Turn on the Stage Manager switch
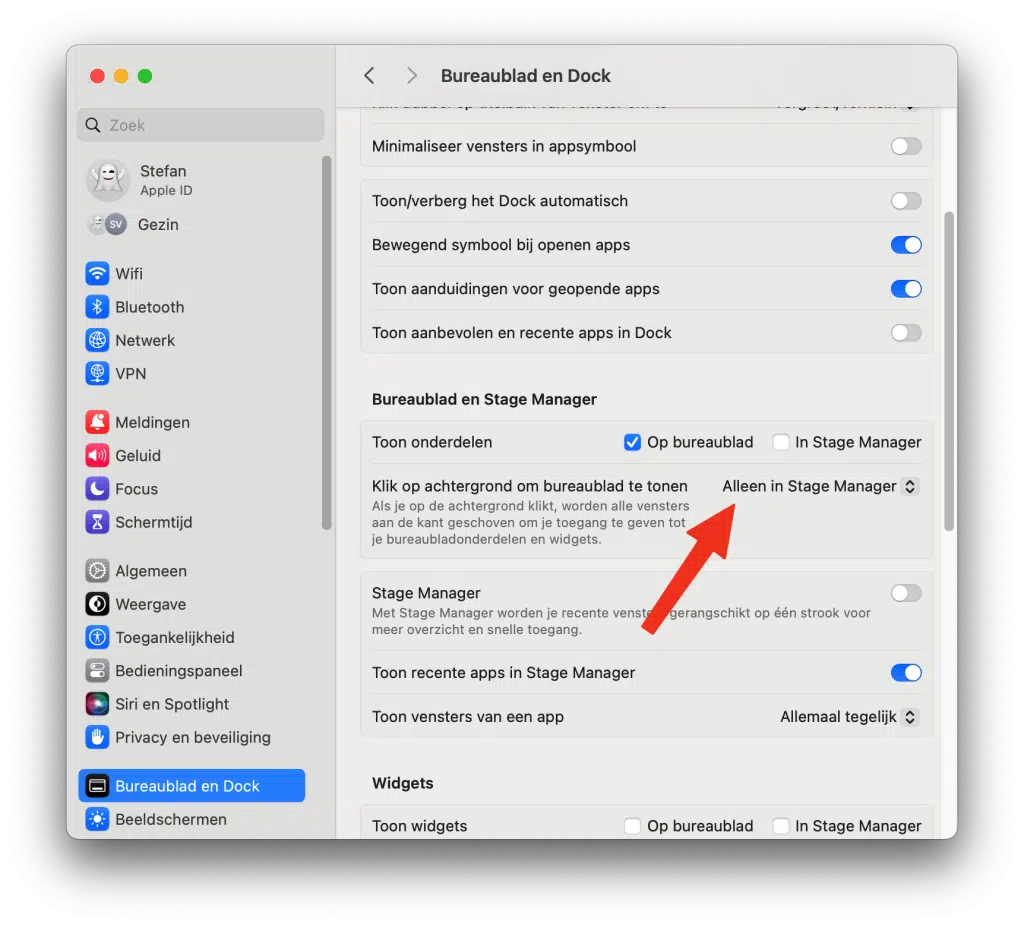This screenshot has height=927, width=1024. click(x=906, y=593)
